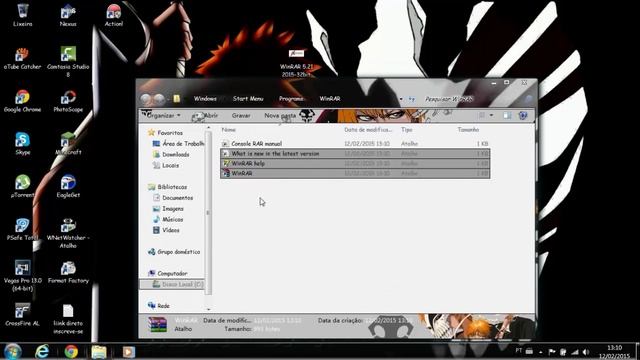This screenshot has height=360, width=640.
Task: Open the Lixeira recycle bin desktop icon
Action: 22,15
